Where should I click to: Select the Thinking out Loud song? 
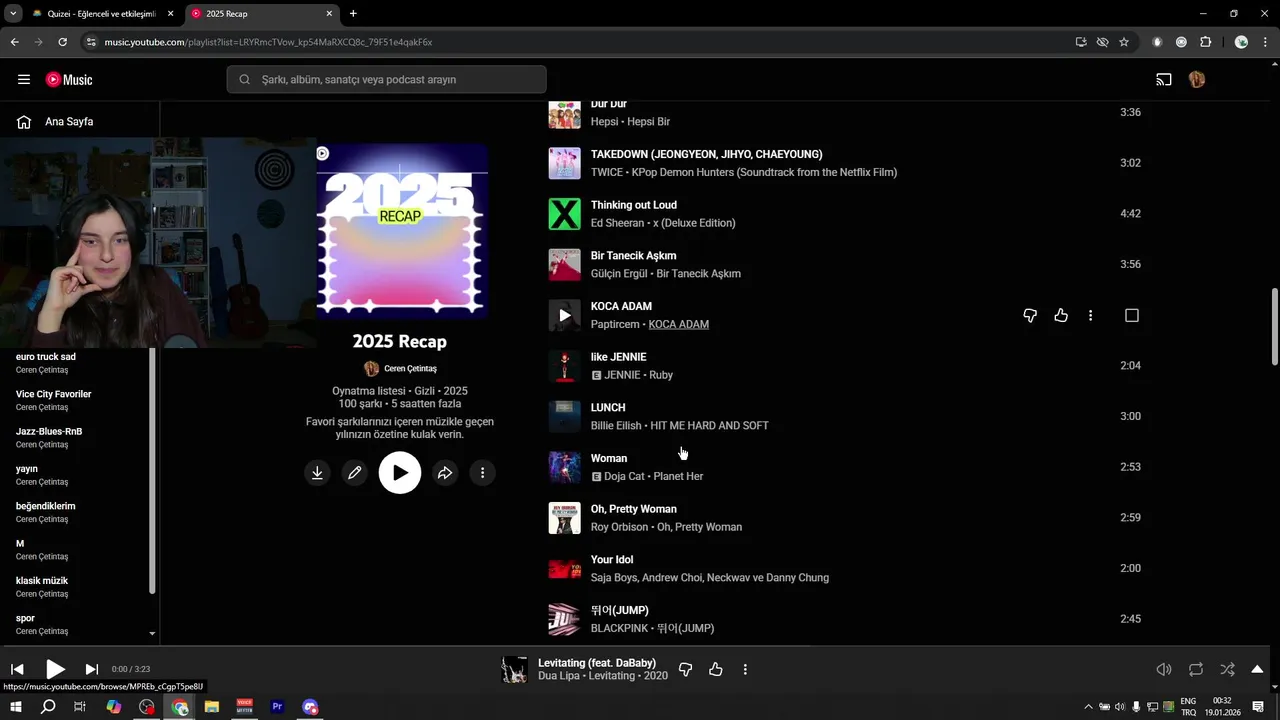pyautogui.click(x=633, y=205)
